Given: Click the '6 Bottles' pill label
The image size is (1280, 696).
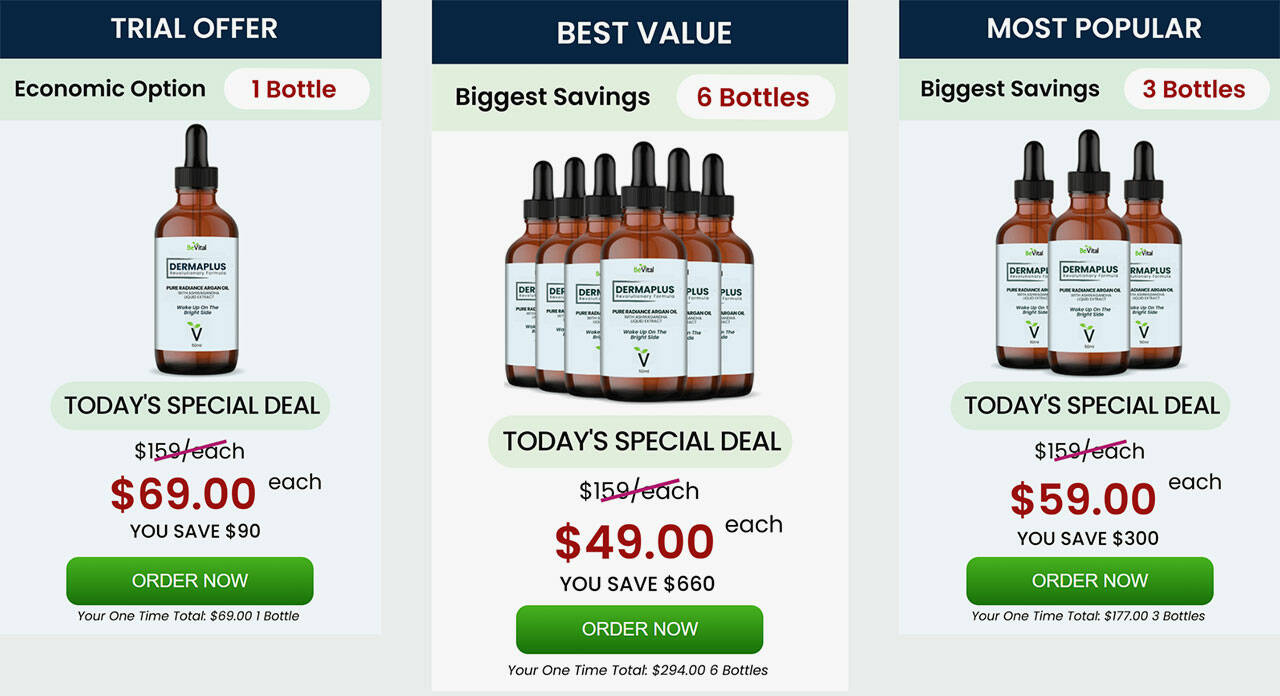Looking at the screenshot, I should pos(754,97).
